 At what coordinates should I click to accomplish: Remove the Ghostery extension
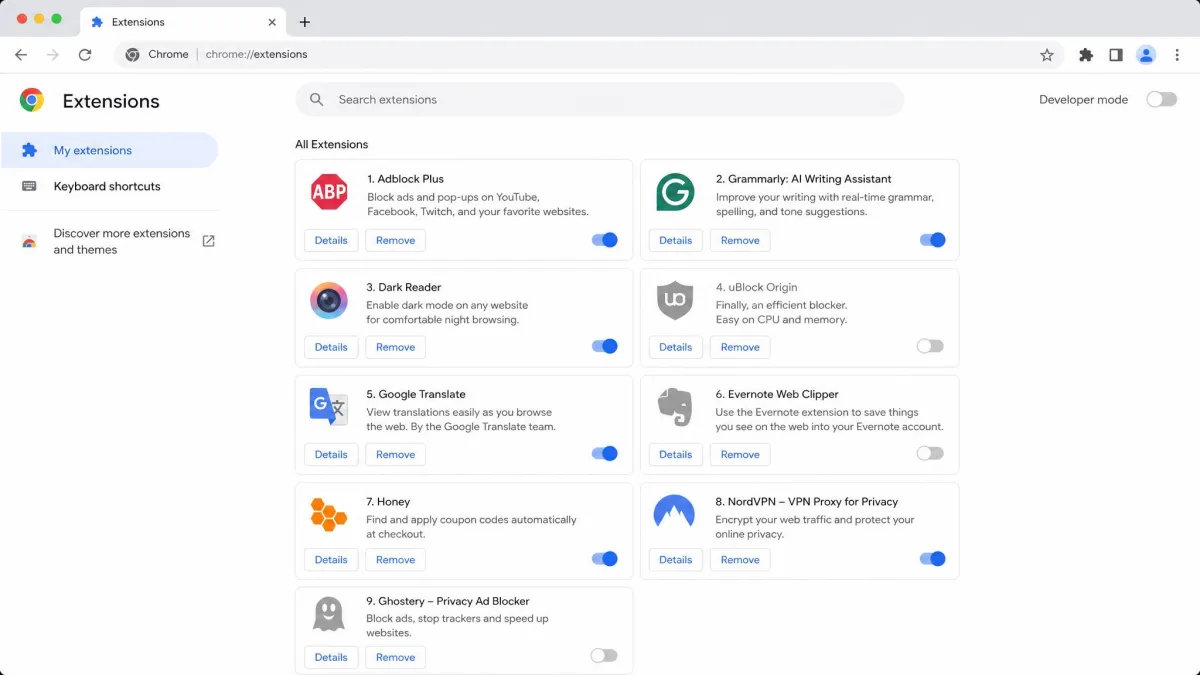[x=395, y=657]
